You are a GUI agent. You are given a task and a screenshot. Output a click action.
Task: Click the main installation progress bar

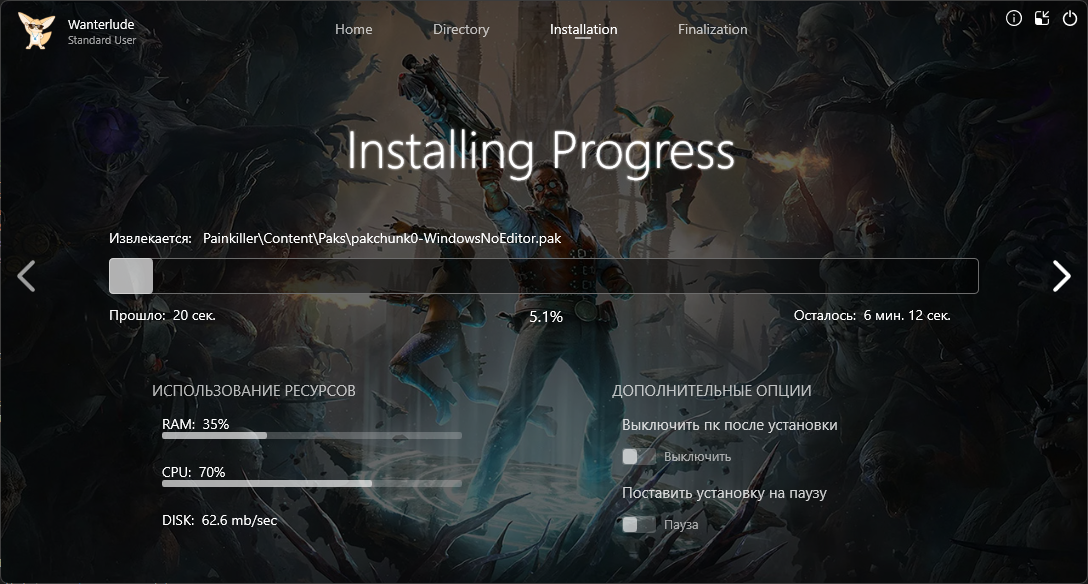click(x=543, y=276)
